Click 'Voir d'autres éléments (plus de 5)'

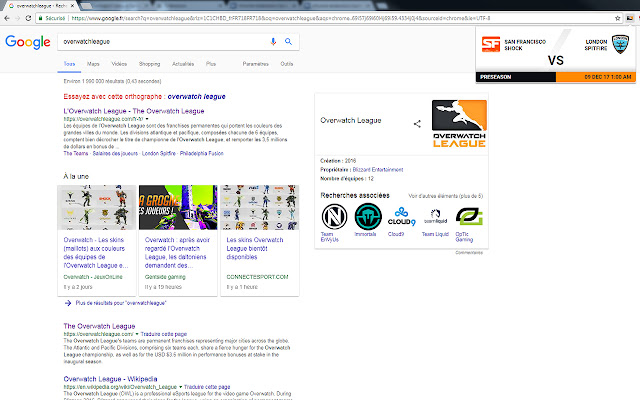[445, 196]
